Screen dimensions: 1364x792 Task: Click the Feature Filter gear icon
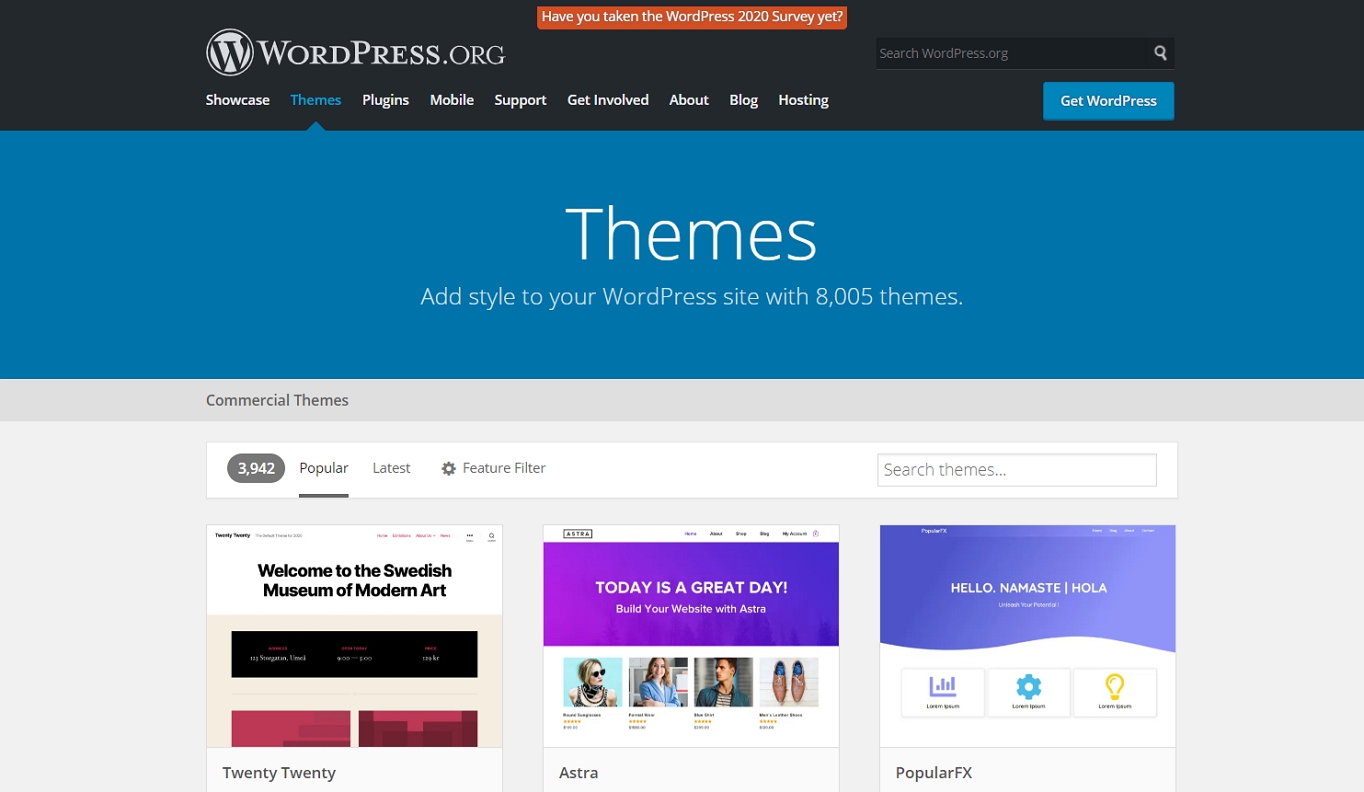[449, 468]
